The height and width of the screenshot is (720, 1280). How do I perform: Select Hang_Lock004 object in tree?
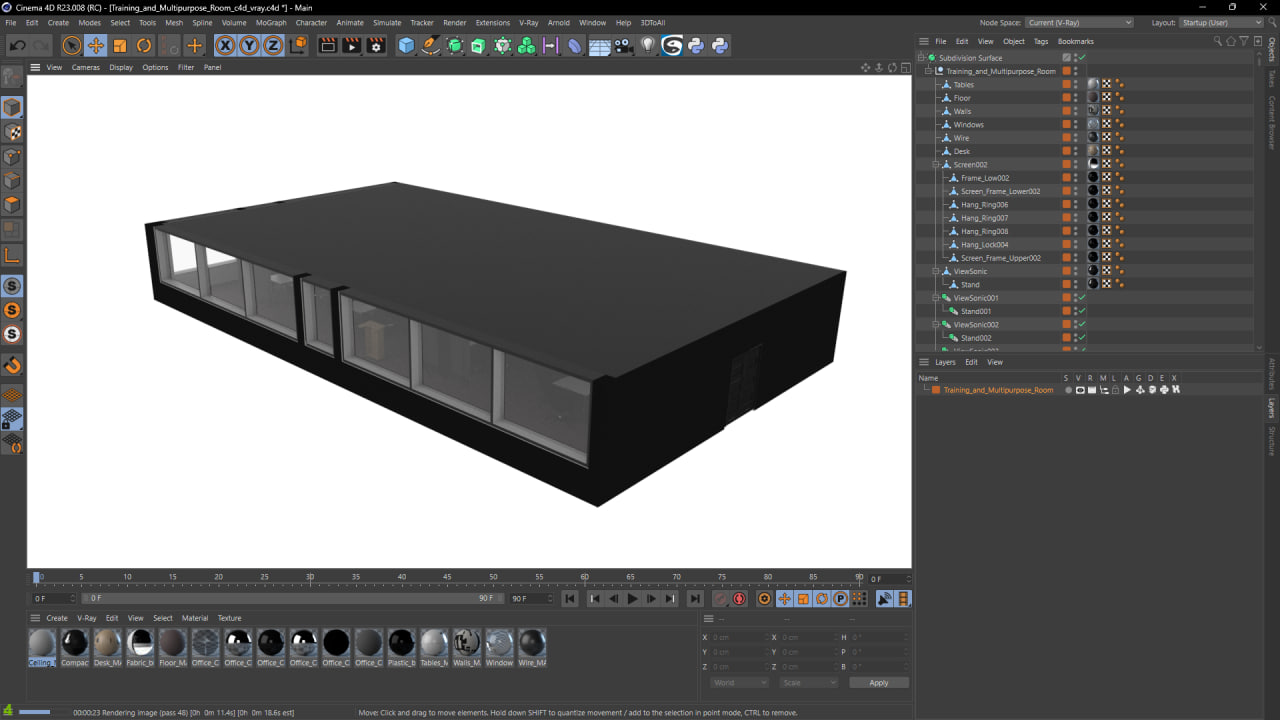pyautogui.click(x=984, y=244)
